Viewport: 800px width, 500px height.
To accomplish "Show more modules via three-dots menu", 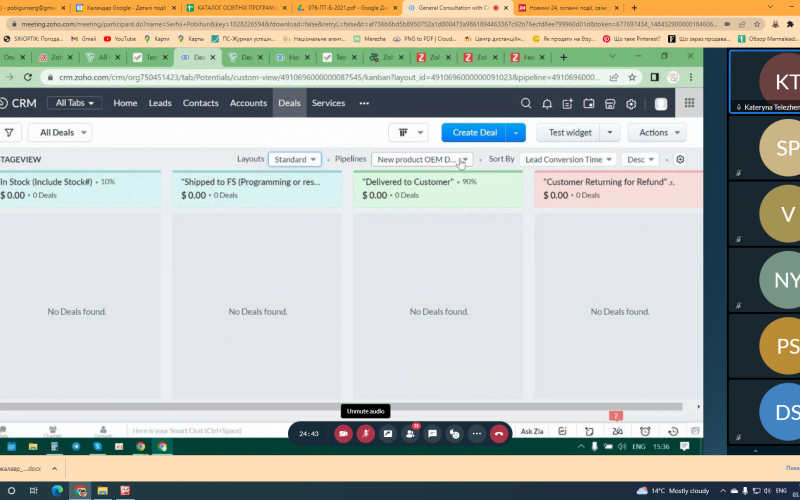I will 364,103.
